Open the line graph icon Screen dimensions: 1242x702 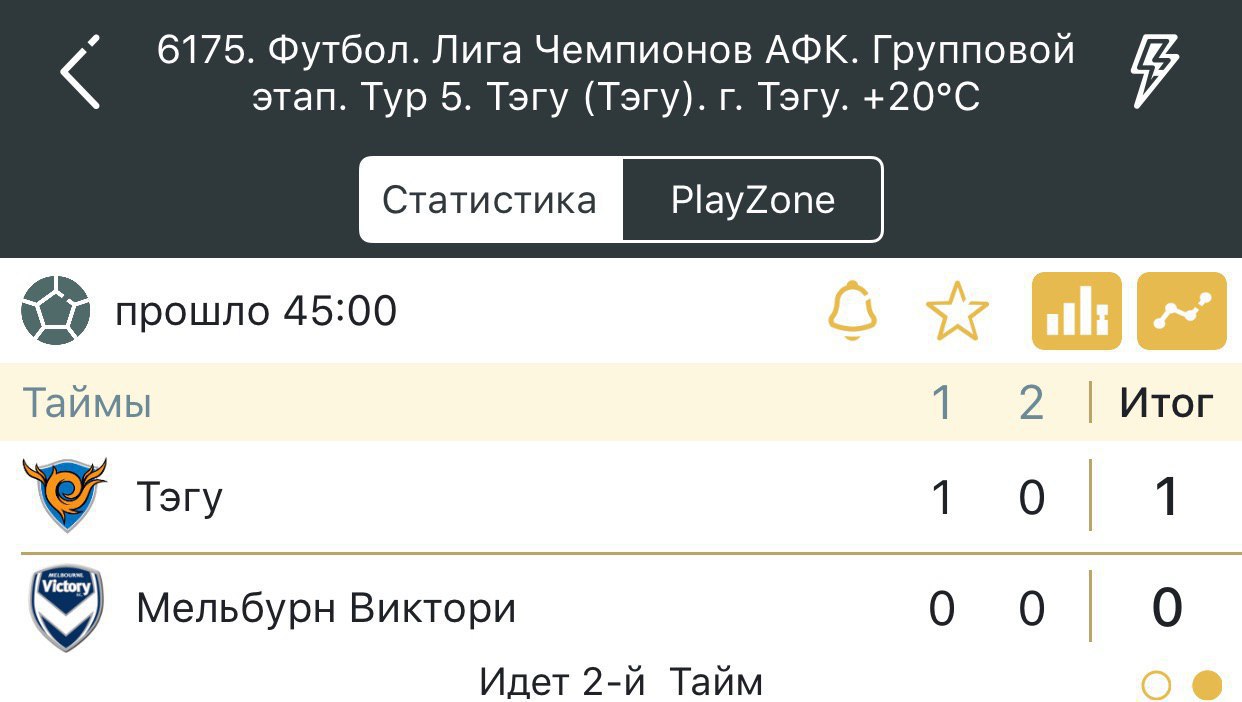click(1182, 312)
